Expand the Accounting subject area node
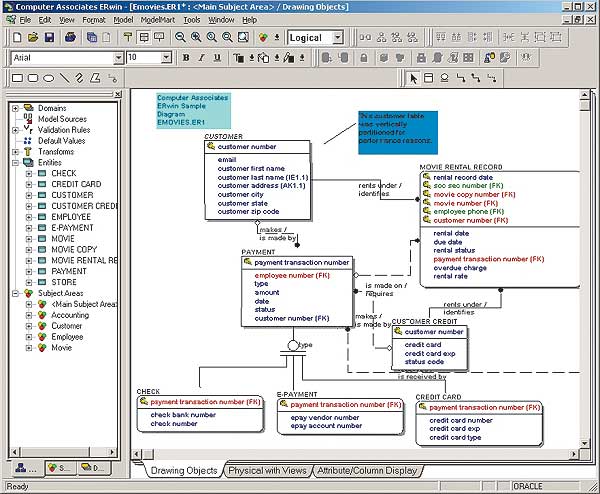Screen dimensions: 600x494 tap(29, 315)
